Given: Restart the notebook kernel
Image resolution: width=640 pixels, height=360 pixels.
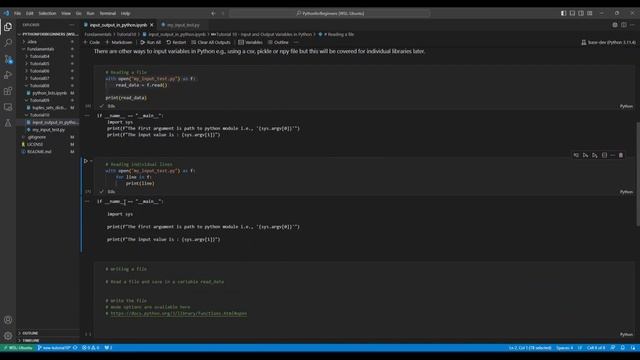Looking at the screenshot, I should point(176,42).
